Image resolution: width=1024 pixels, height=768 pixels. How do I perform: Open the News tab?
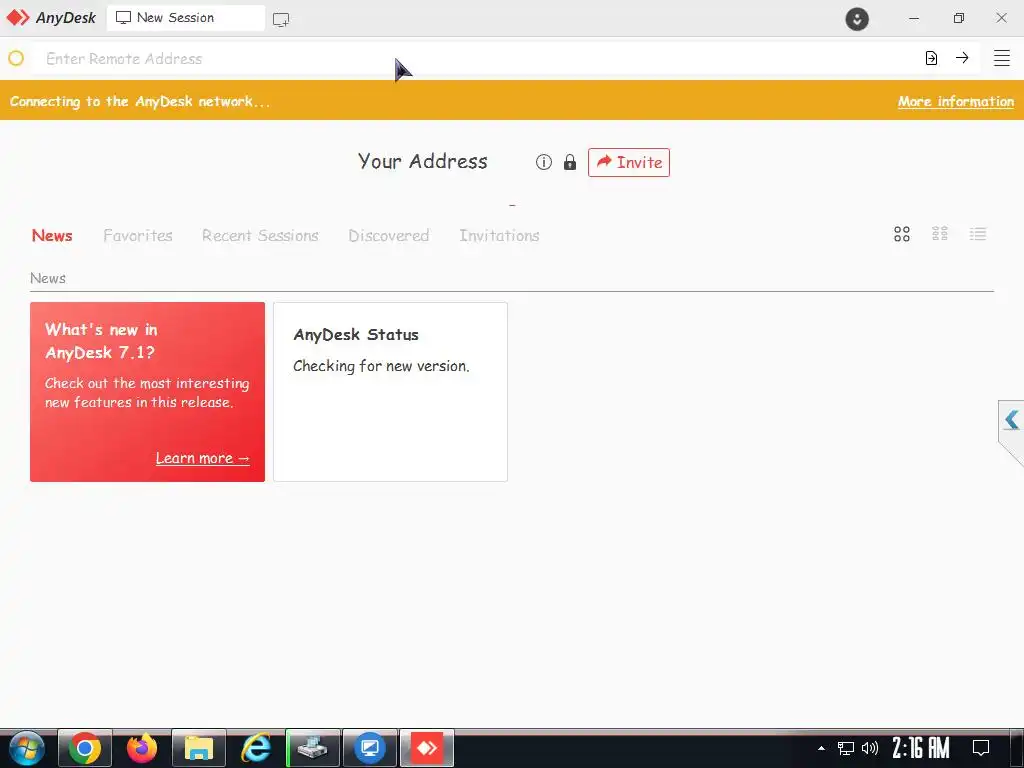52,236
